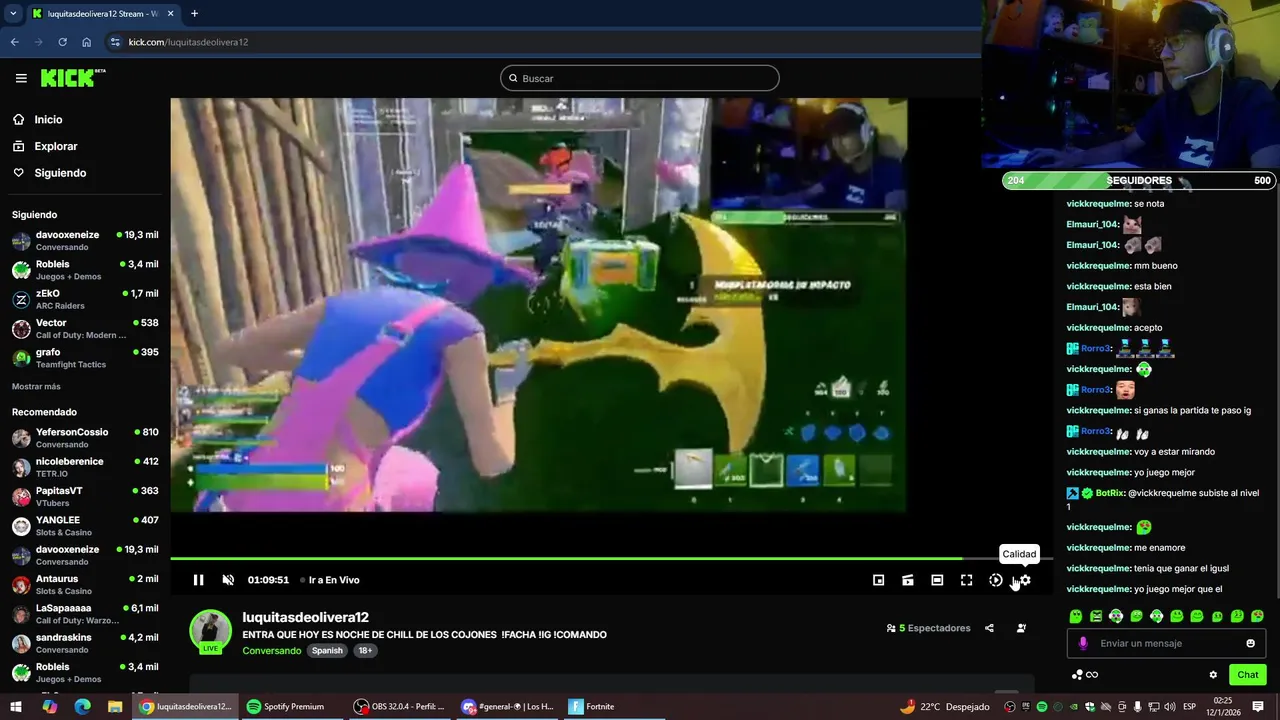This screenshot has width=1280, height=720.
Task: Pause the stream video
Action: [198, 580]
